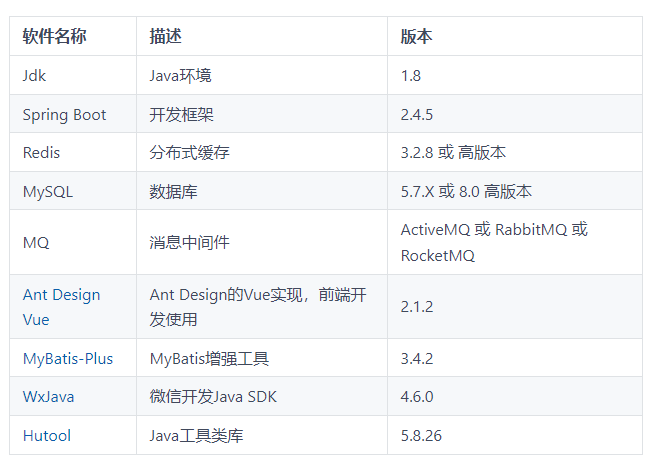Select the 微信开发Java SDK description

click(x=213, y=397)
